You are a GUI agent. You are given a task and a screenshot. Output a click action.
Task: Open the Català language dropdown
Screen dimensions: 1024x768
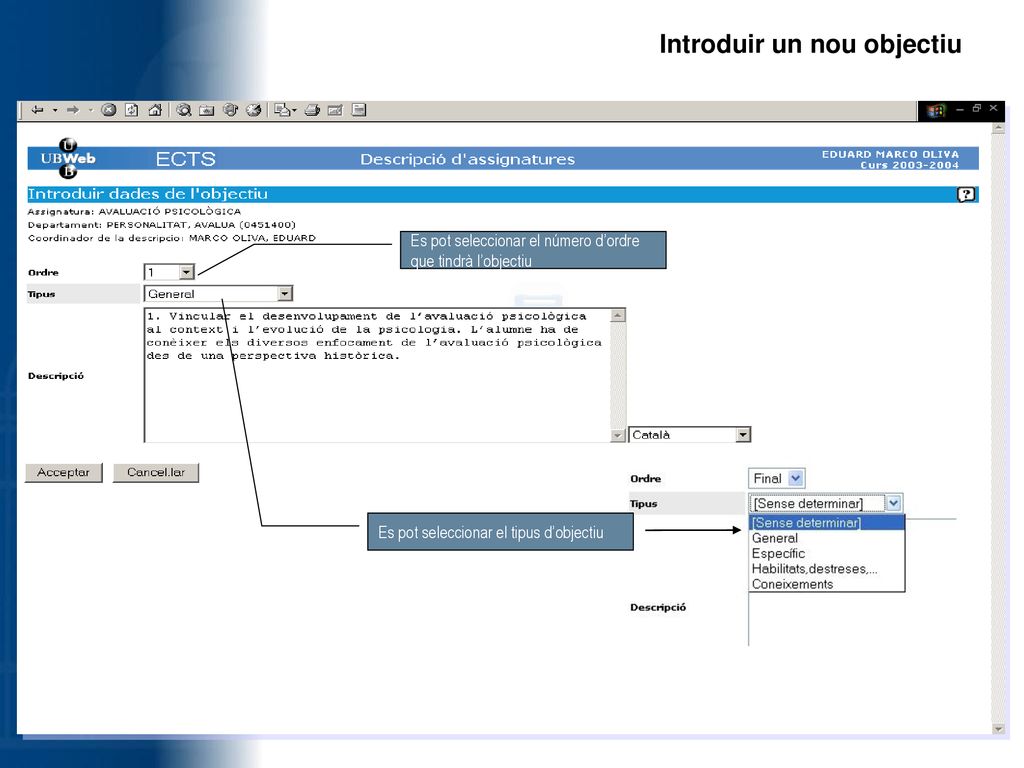(x=690, y=435)
